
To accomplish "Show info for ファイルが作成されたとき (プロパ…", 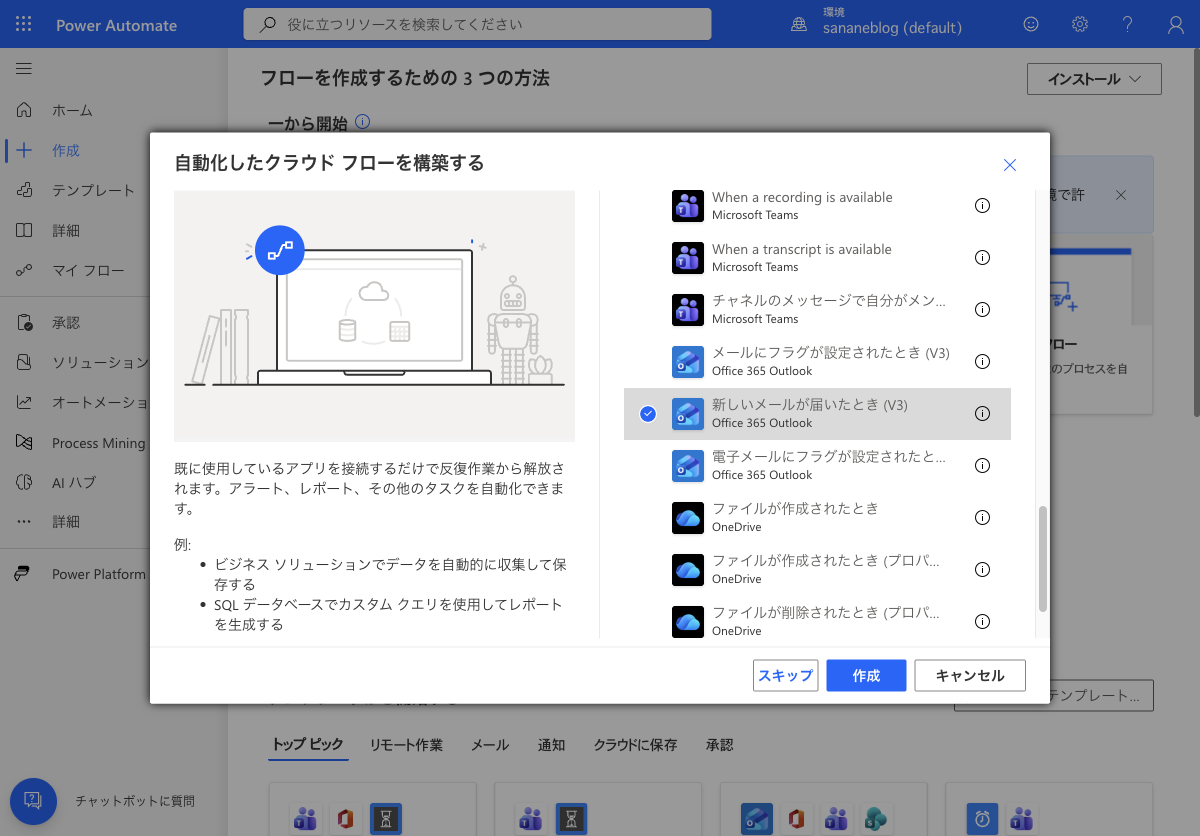I will (x=982, y=569).
